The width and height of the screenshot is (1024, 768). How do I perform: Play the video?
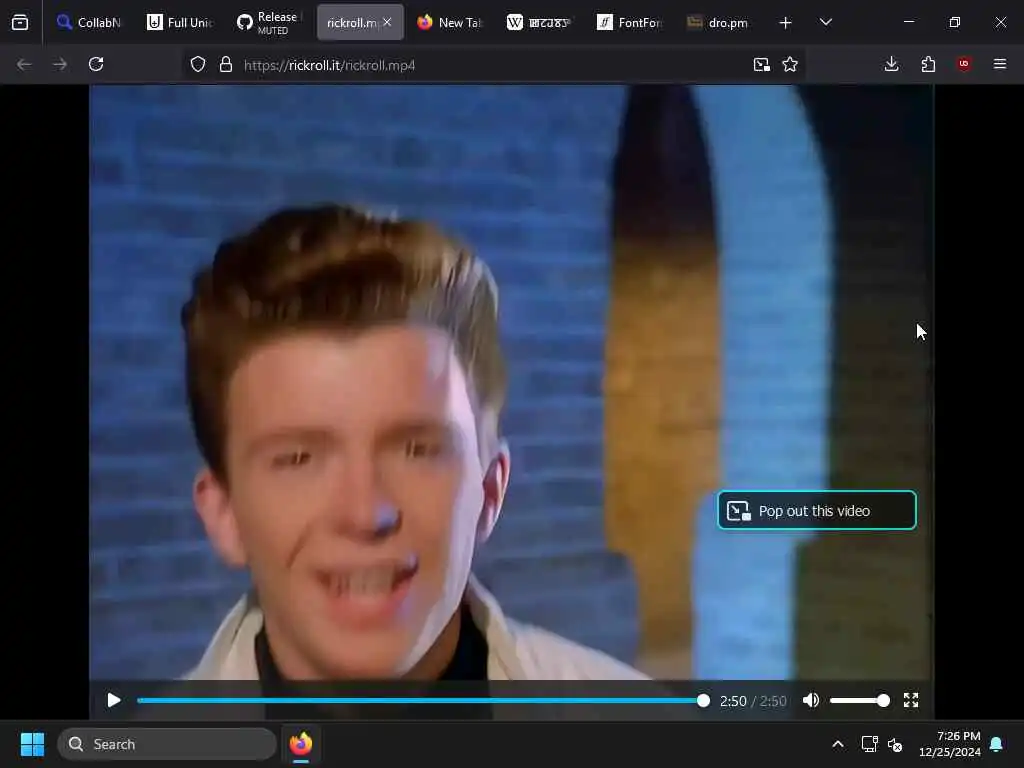pyautogui.click(x=114, y=701)
